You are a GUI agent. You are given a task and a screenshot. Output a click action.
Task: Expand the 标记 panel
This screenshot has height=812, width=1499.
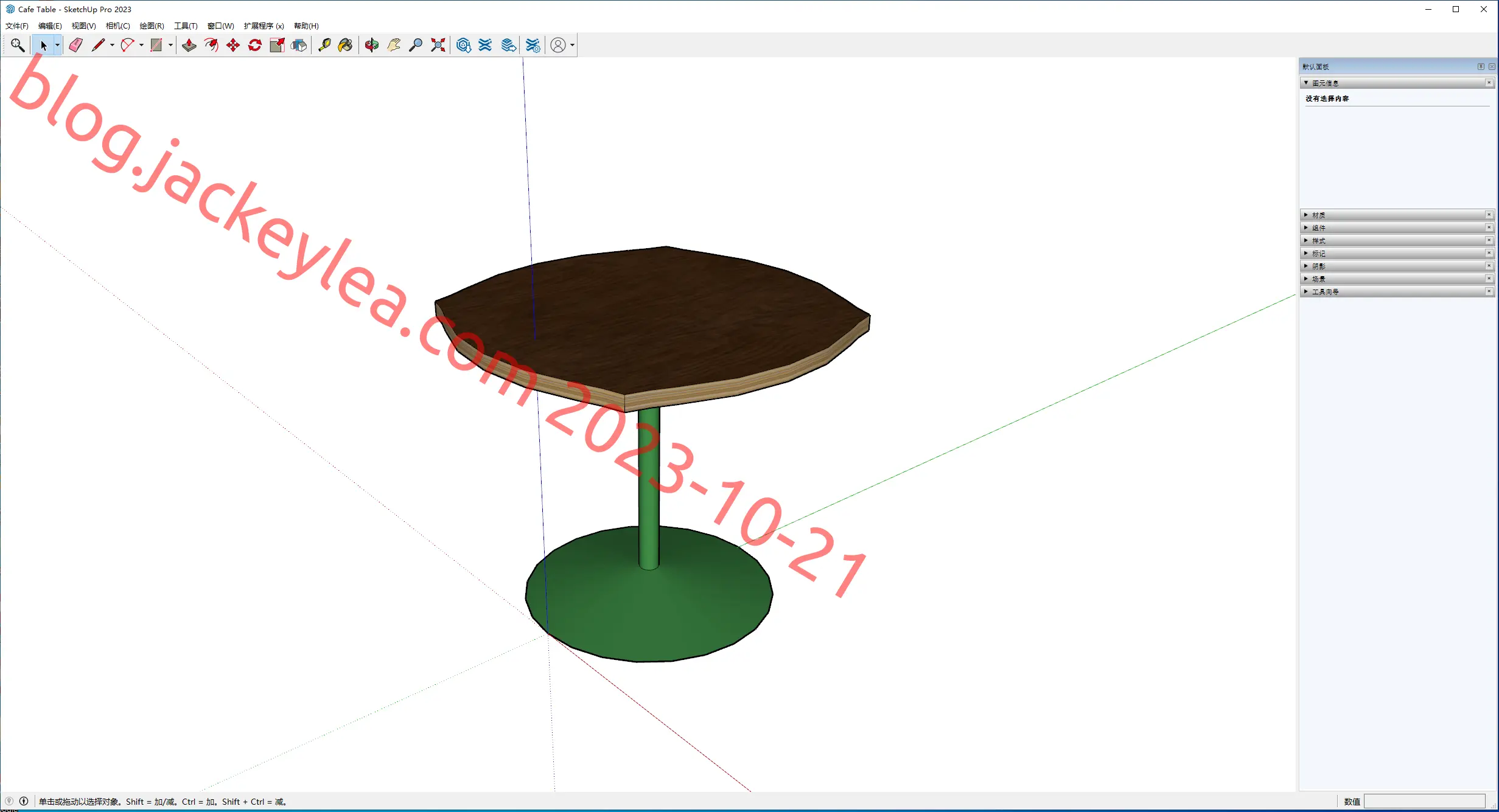(x=1306, y=253)
